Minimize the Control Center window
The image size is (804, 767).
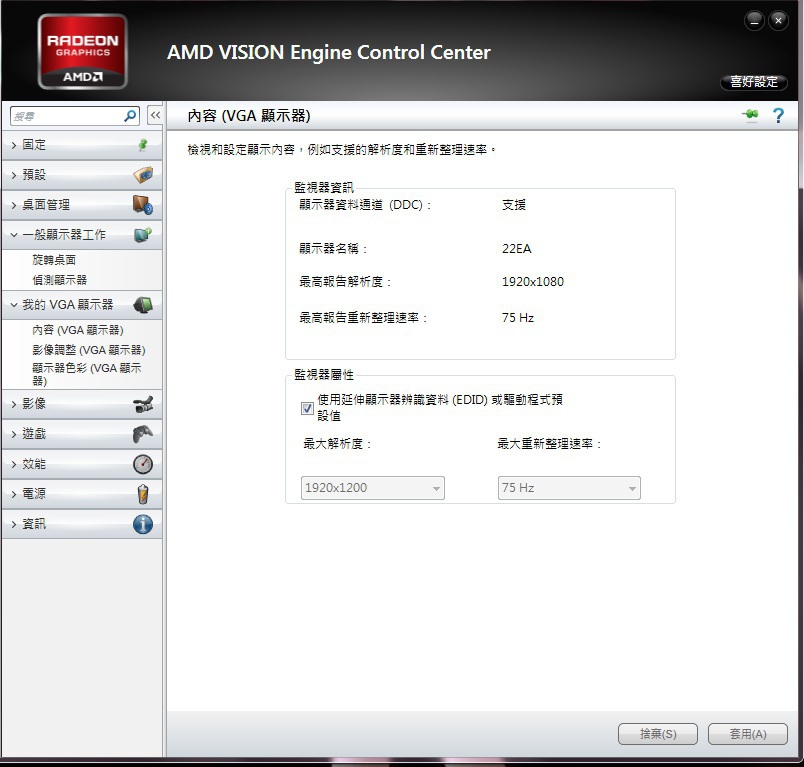tap(754, 21)
